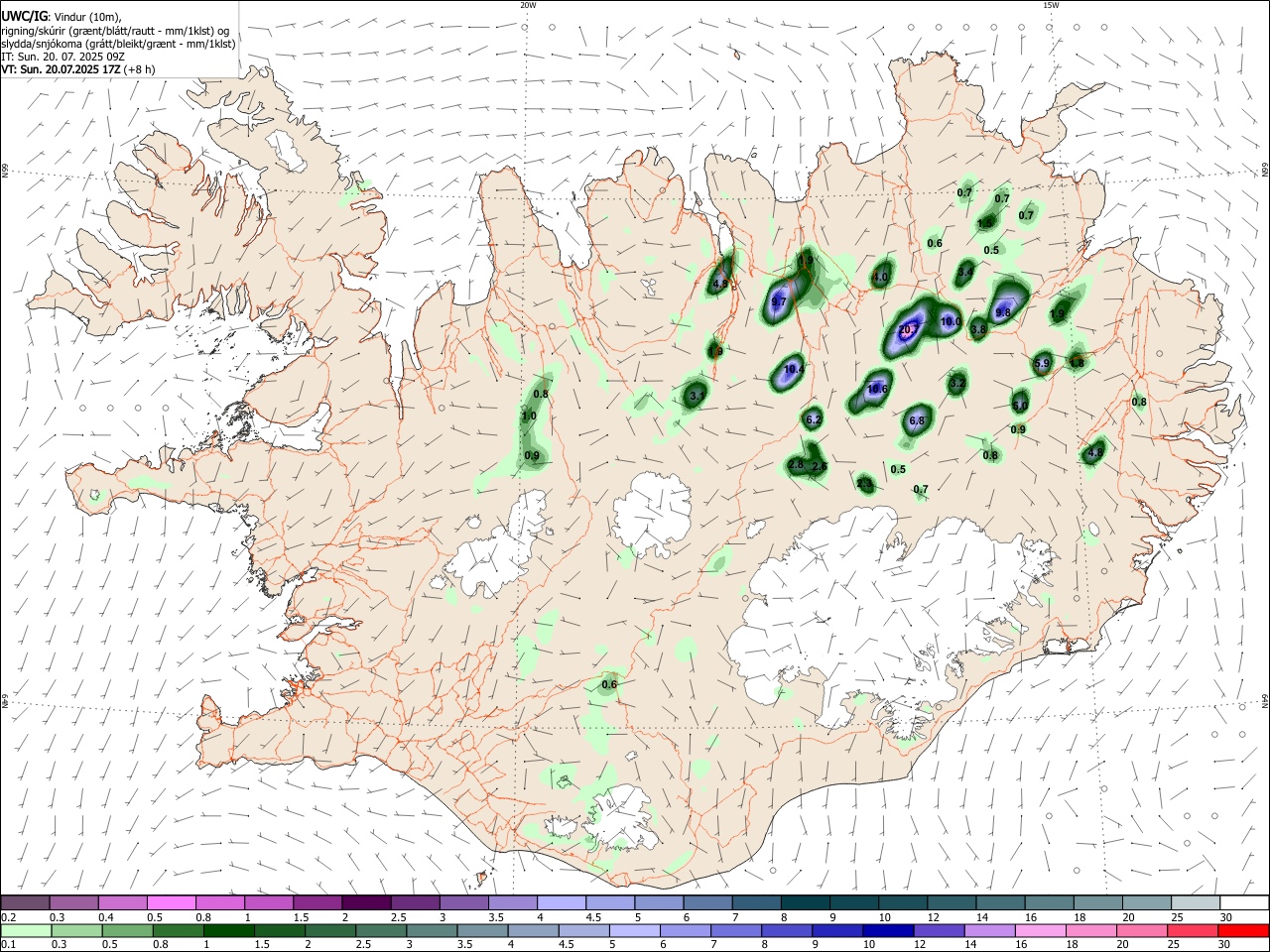The image size is (1270, 952).
Task: Click the 5.0 precipitation label
Action: tap(1020, 405)
